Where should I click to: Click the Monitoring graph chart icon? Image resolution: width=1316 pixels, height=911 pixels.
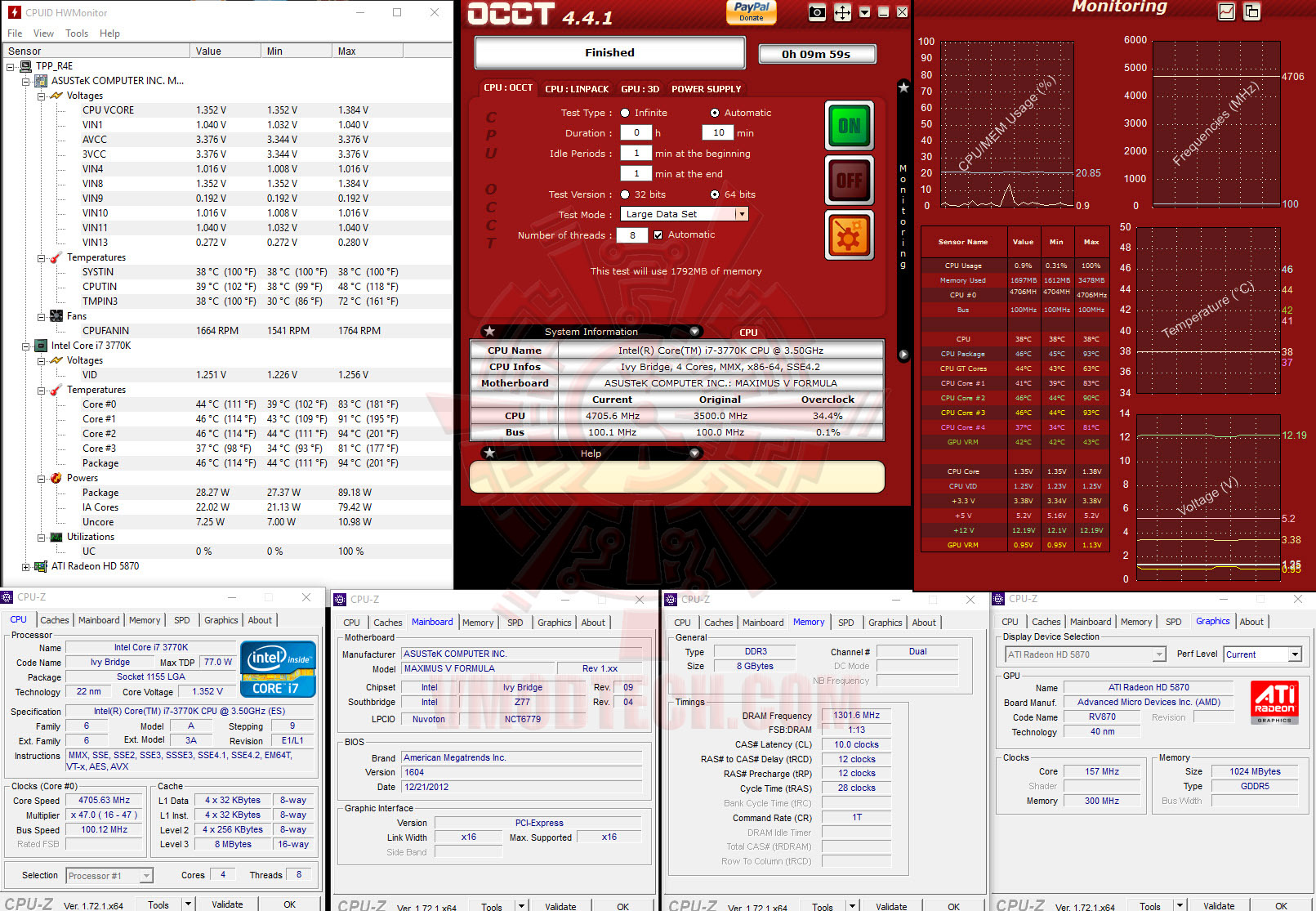1225,11
